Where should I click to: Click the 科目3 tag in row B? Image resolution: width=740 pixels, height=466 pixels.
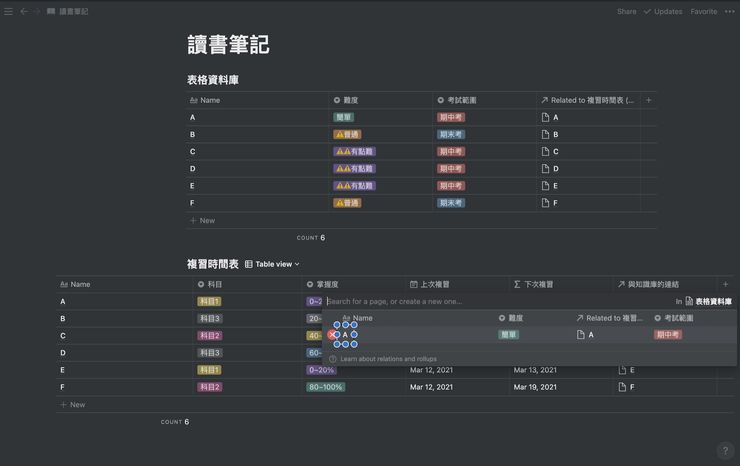[x=210, y=319]
